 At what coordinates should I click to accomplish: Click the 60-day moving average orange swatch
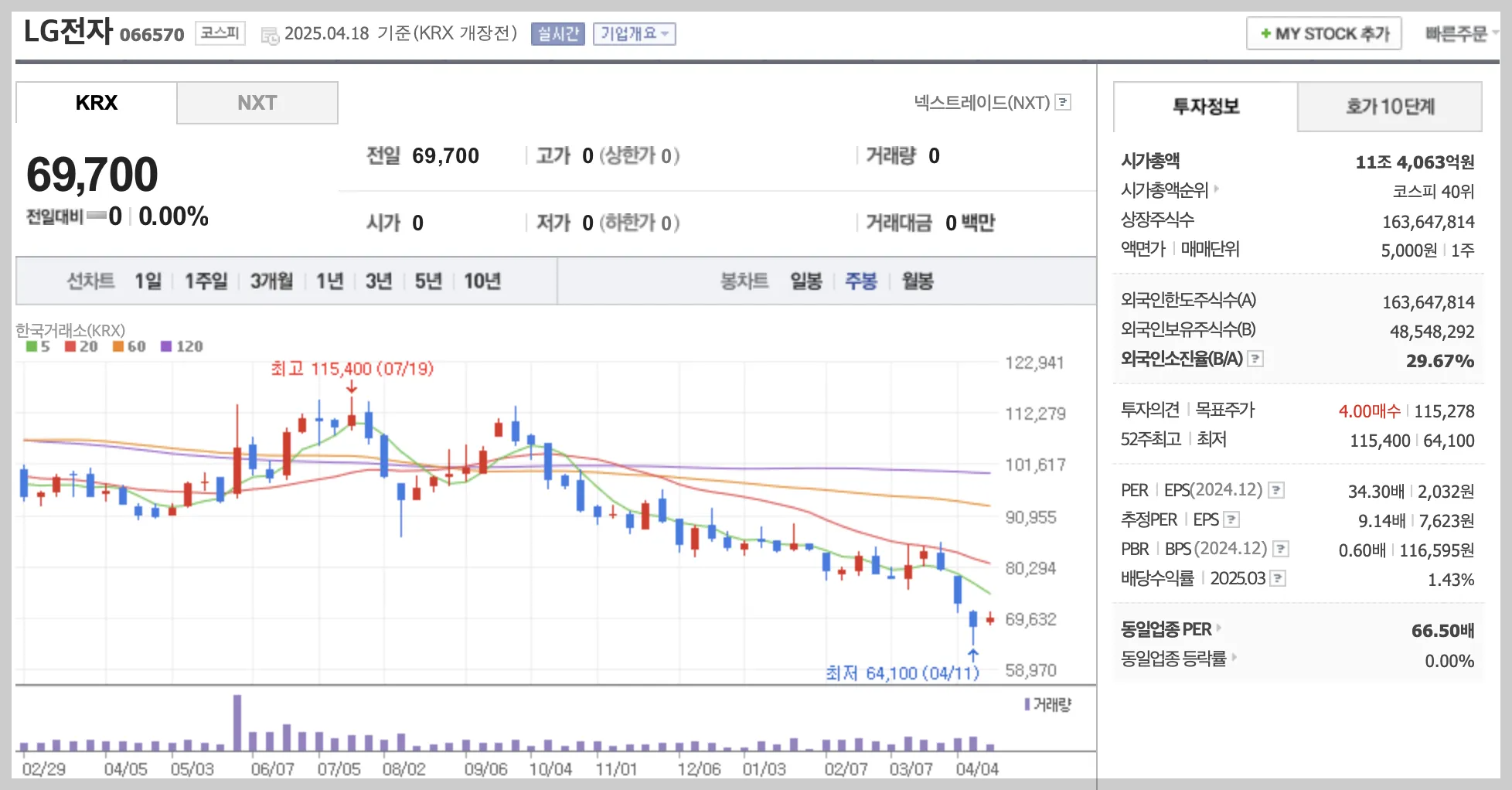118,346
